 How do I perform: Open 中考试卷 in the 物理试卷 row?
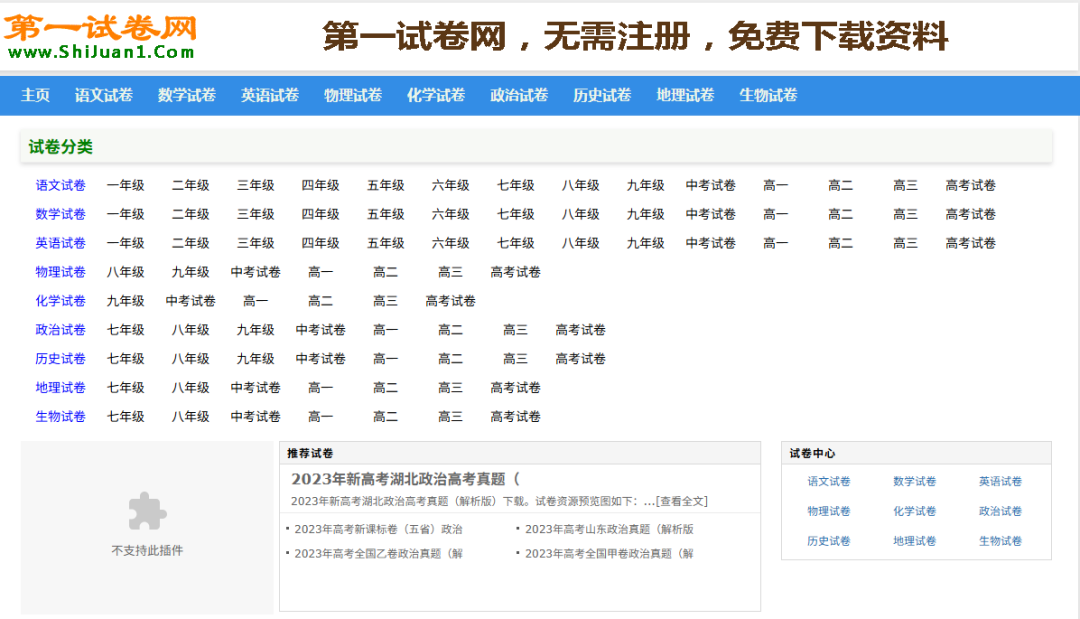(255, 271)
